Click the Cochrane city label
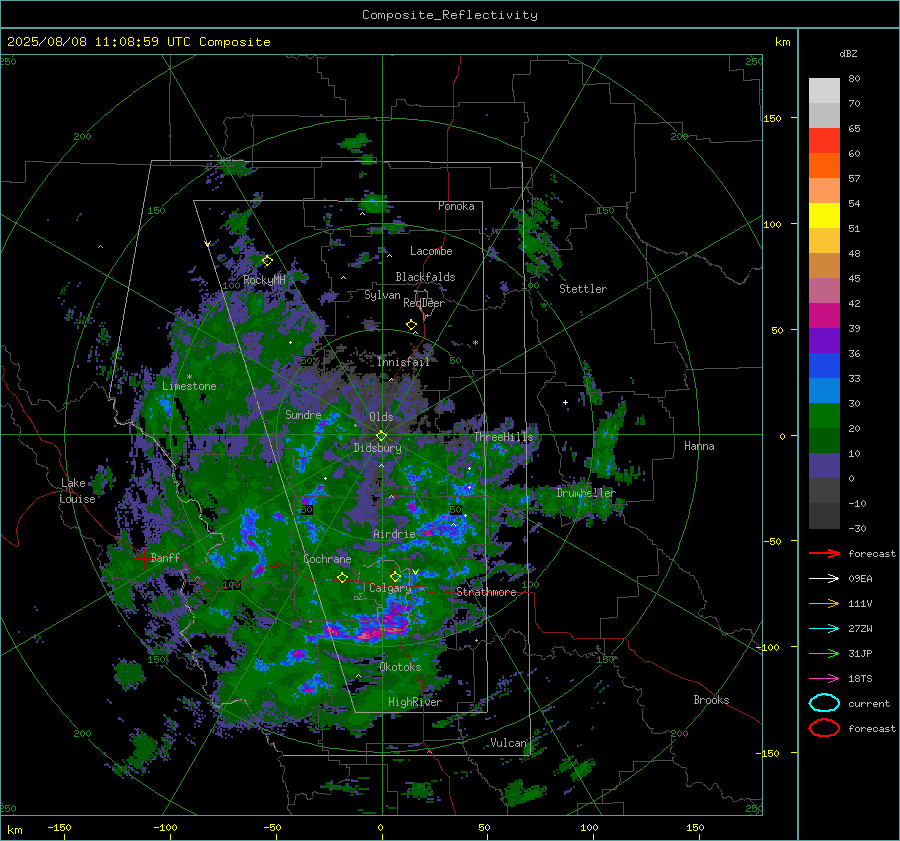This screenshot has width=900, height=841. [327, 559]
